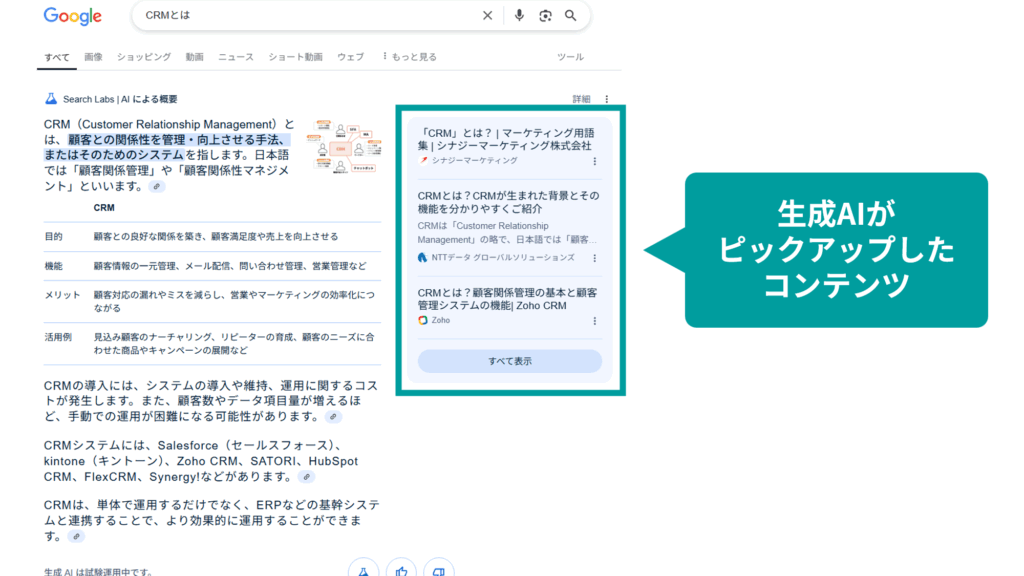The width and height of the screenshot is (1024, 576).
Task: Click the link icon after 「顧客関係性マネジメント」といいます
Action: click(x=157, y=187)
